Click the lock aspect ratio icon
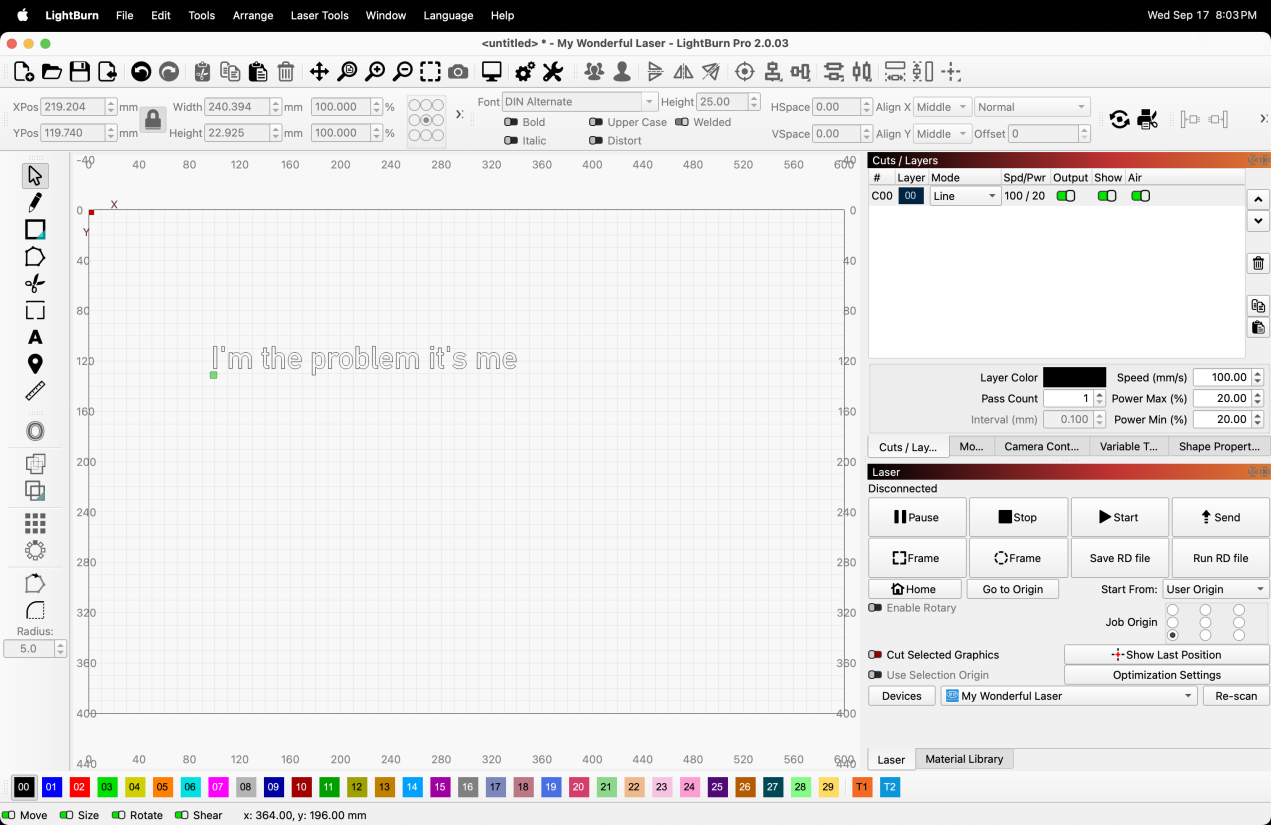 tap(153, 120)
